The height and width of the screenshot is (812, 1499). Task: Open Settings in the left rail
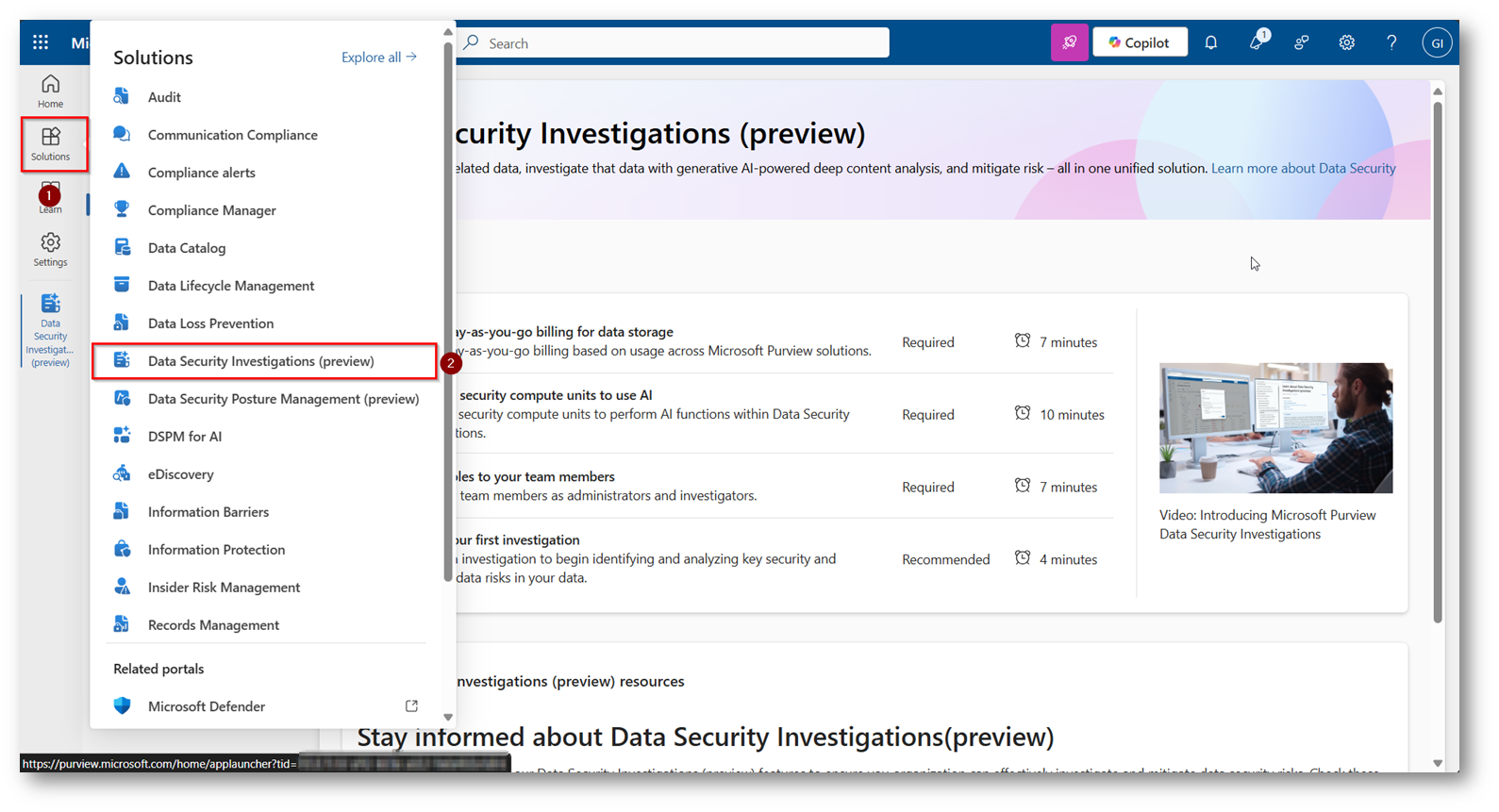[50, 250]
